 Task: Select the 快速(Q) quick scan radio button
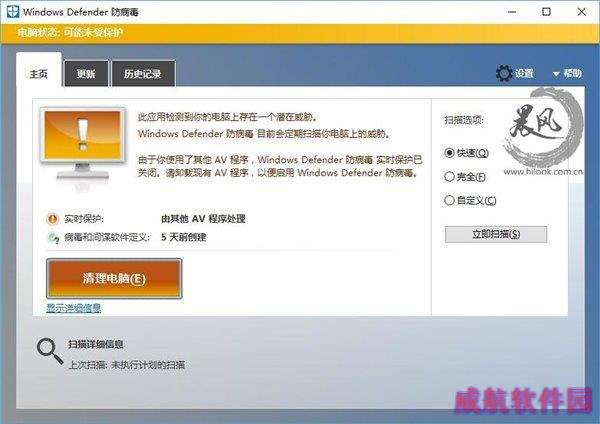(449, 153)
